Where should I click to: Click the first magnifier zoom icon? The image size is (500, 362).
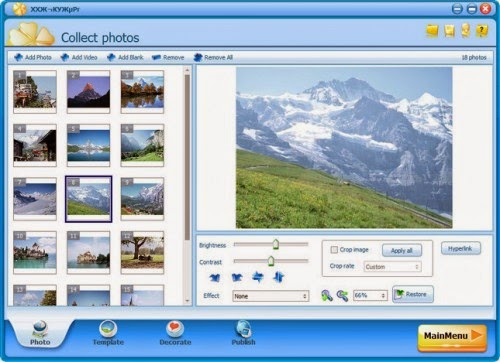(x=327, y=295)
